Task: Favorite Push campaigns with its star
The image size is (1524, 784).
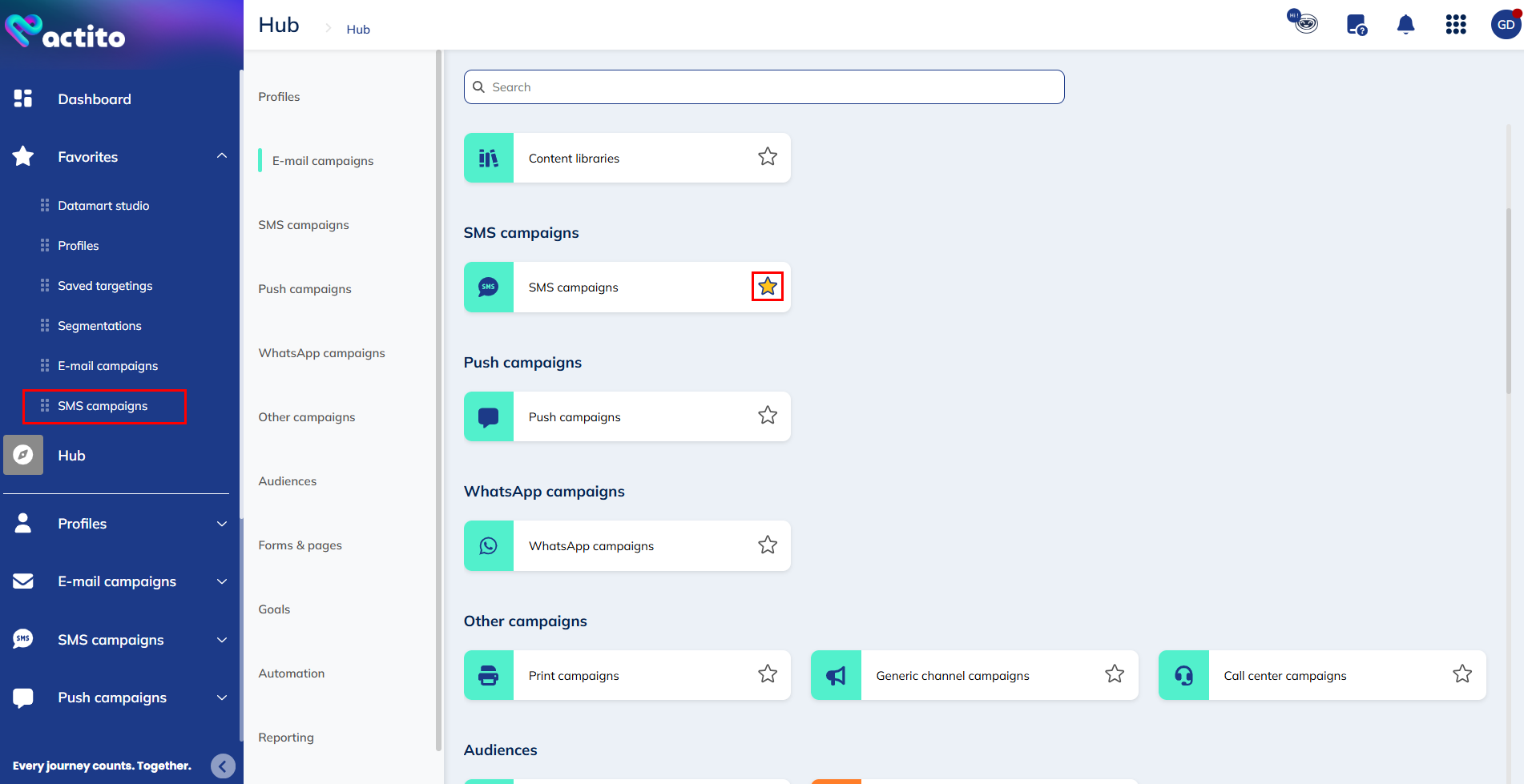Action: [x=767, y=416]
